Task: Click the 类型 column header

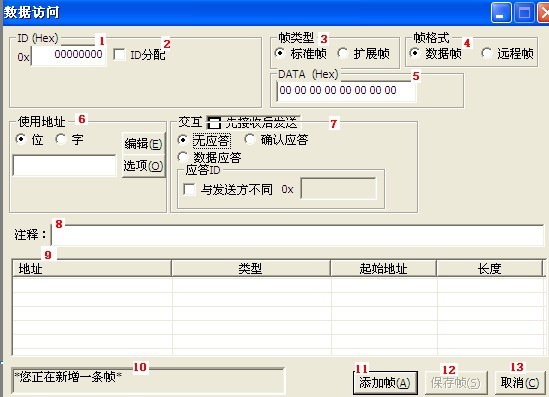Action: [251, 269]
